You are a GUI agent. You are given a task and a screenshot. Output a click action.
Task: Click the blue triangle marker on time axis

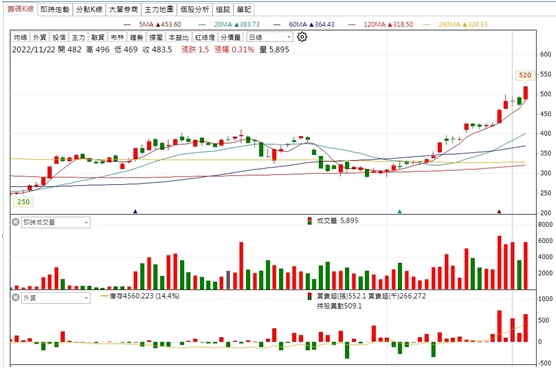135,212
